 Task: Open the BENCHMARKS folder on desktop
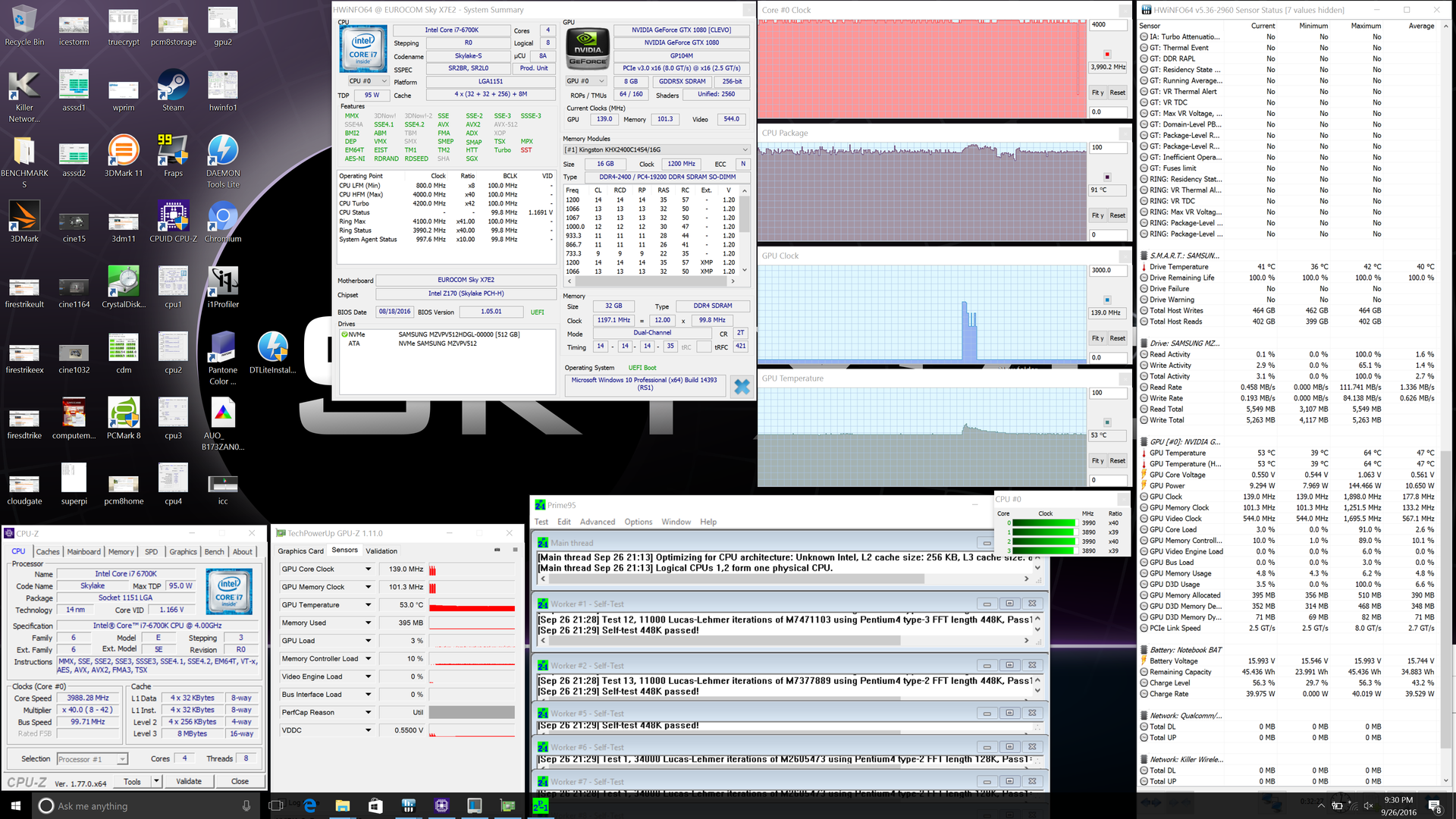[24, 162]
